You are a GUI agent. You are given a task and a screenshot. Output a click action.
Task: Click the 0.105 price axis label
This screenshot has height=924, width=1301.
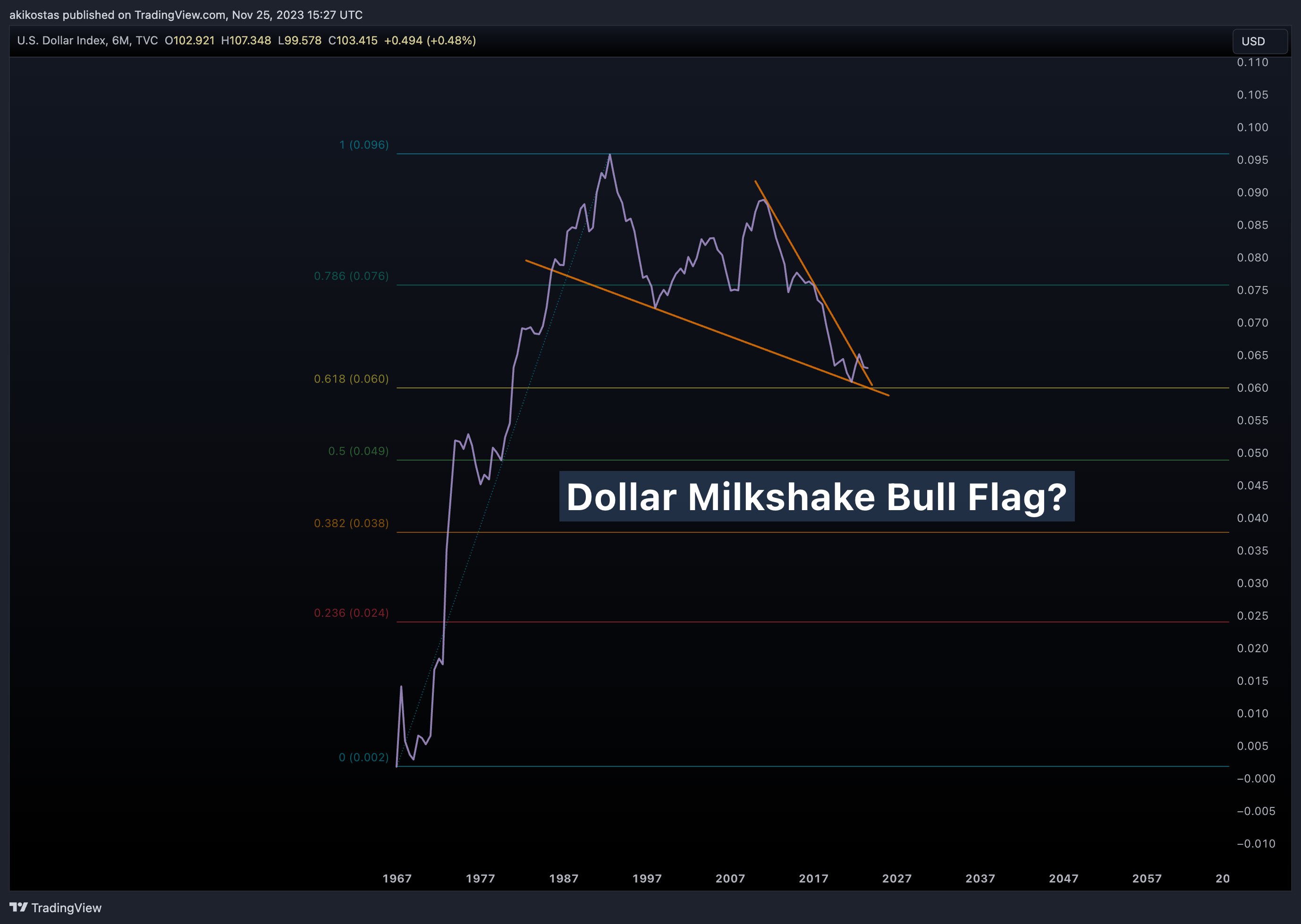pyautogui.click(x=1253, y=95)
